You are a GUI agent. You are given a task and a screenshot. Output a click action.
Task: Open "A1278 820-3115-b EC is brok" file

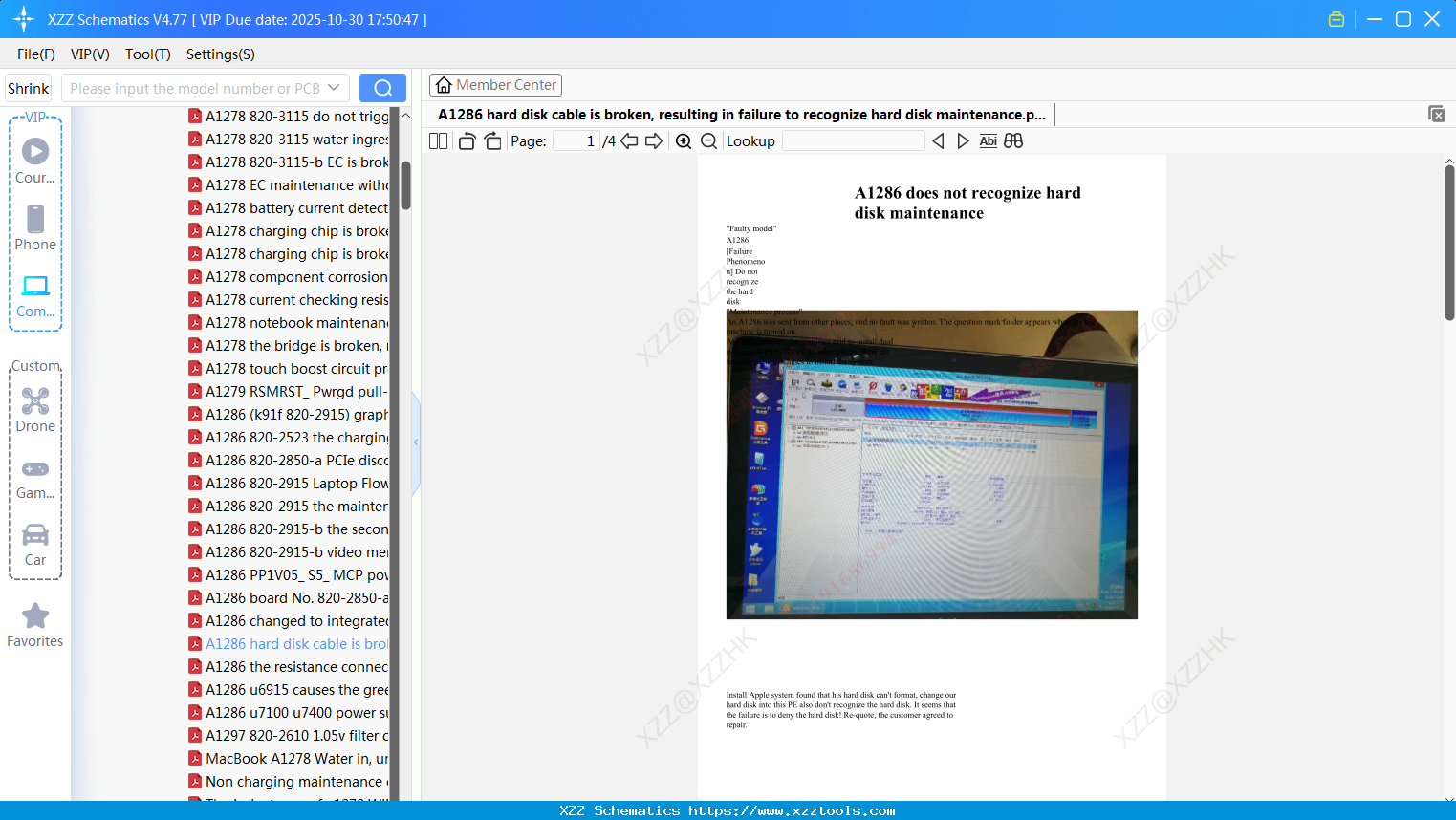(289, 162)
